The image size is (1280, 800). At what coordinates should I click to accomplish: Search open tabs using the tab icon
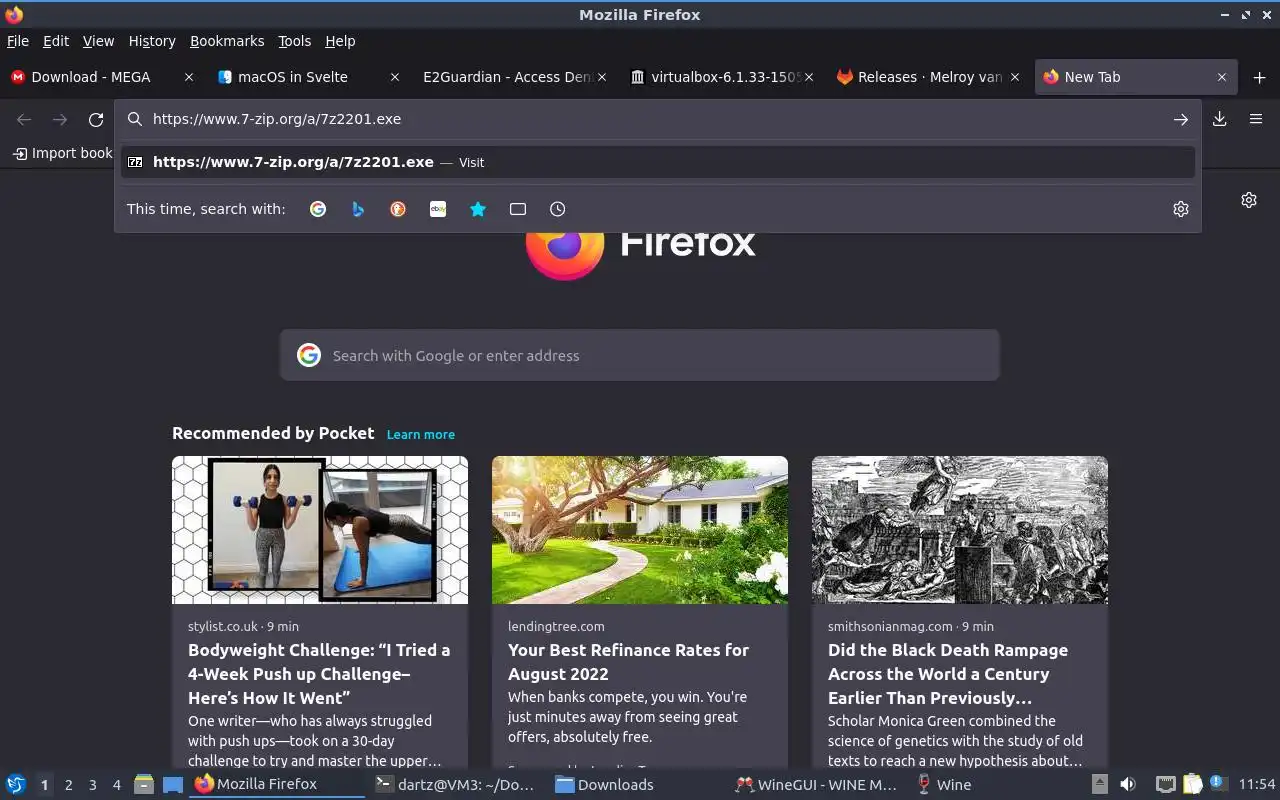click(x=518, y=209)
